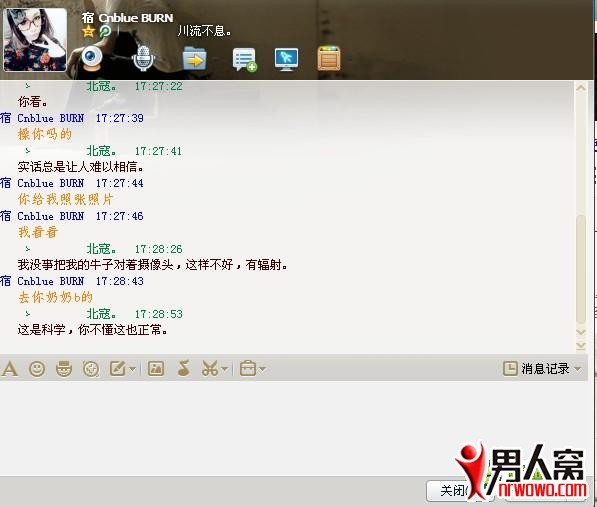Viewport: 597px width, 507px height.
Task: Start a video call with the webcam icon
Action: pos(91,58)
